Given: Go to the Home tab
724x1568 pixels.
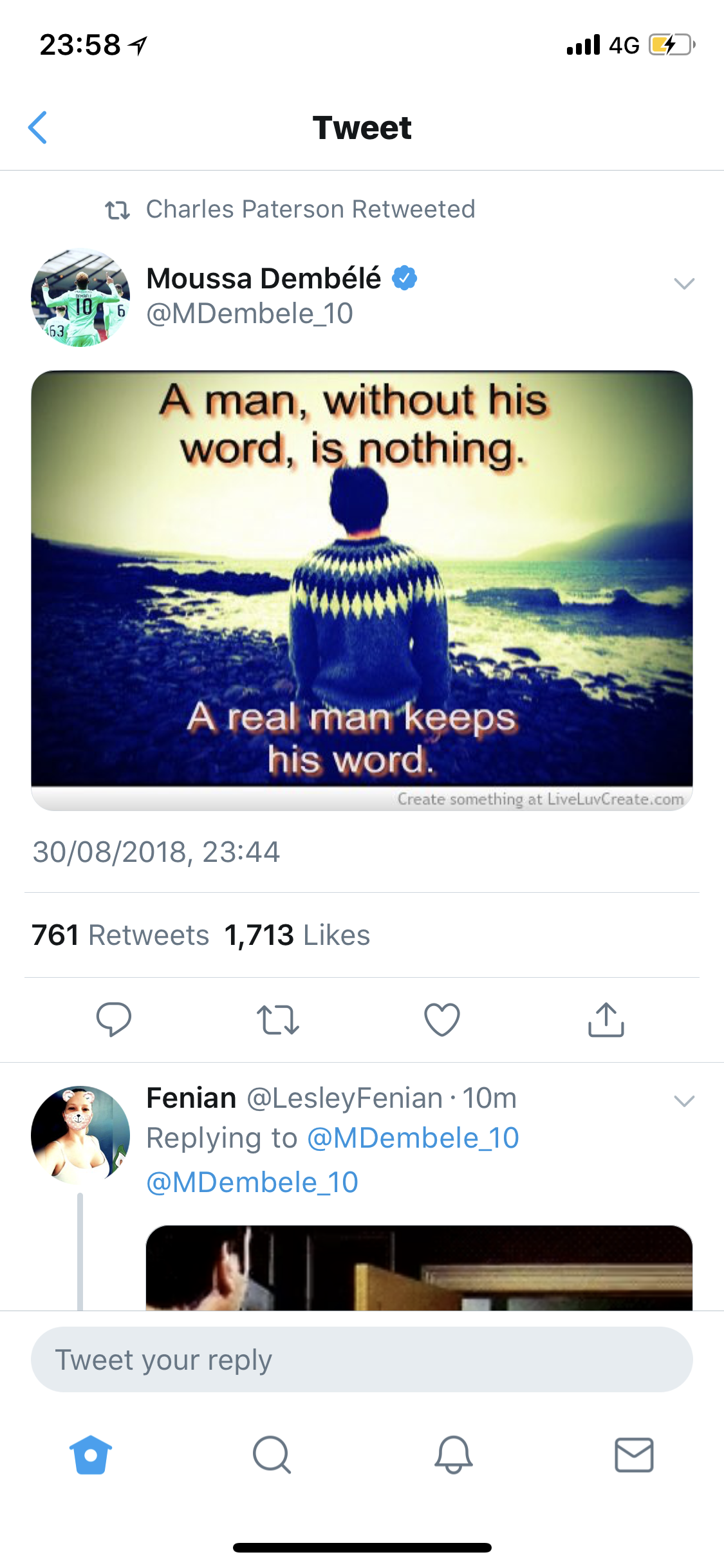Looking at the screenshot, I should (91, 1455).
